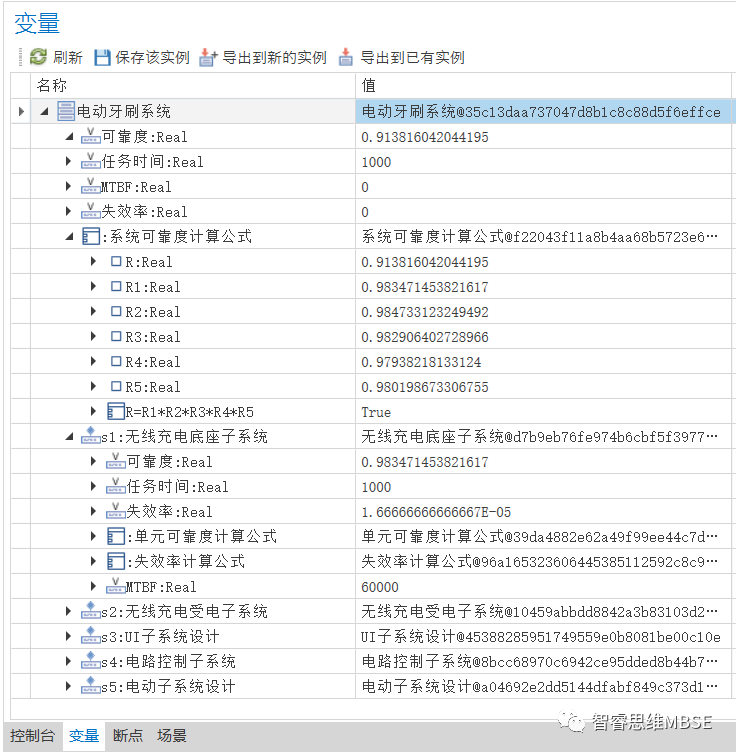Click 导出到新的实例 button label
Image resolution: width=736 pixels, height=754 pixels.
[x=274, y=57]
